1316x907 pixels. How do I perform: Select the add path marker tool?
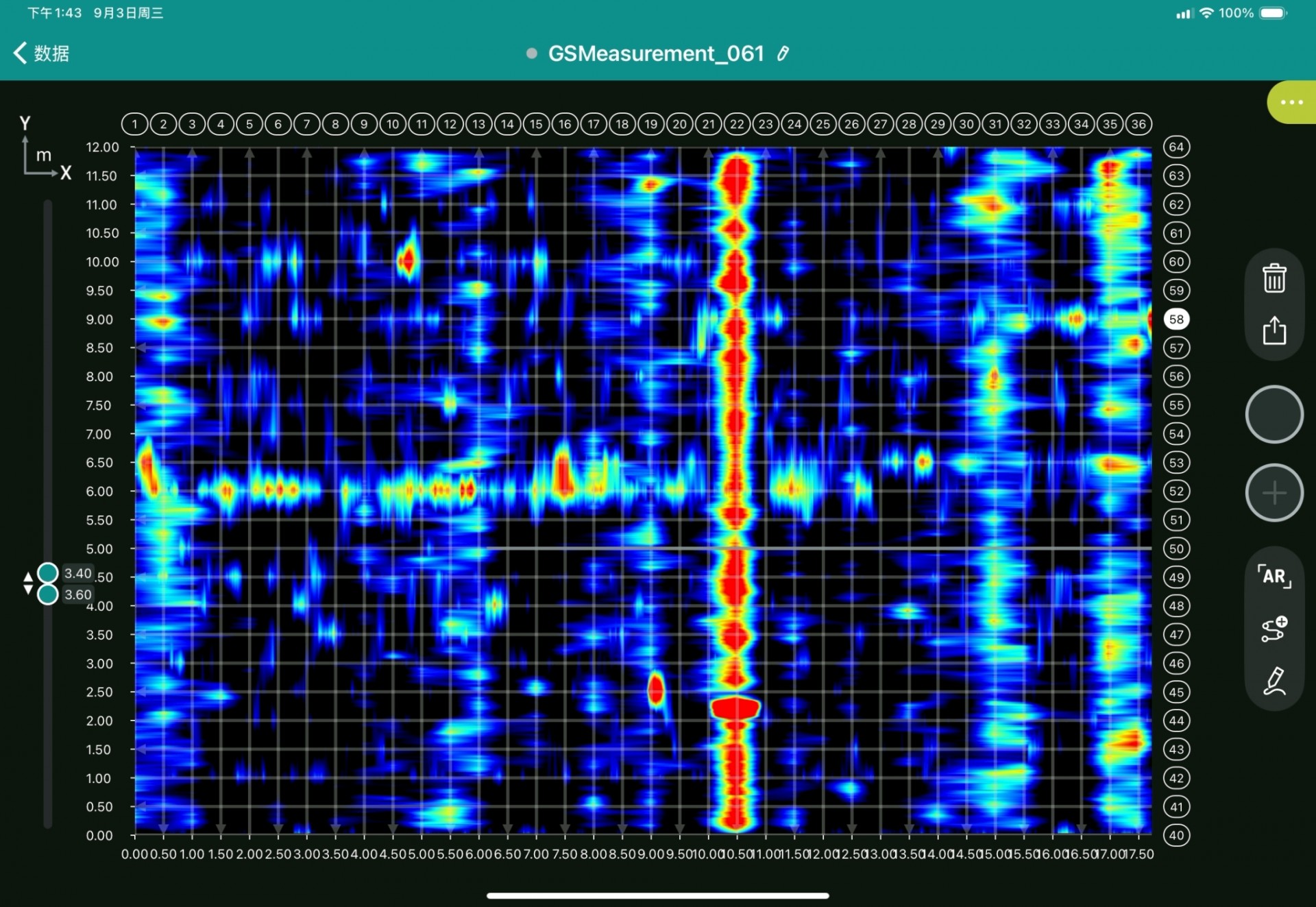tap(1274, 629)
